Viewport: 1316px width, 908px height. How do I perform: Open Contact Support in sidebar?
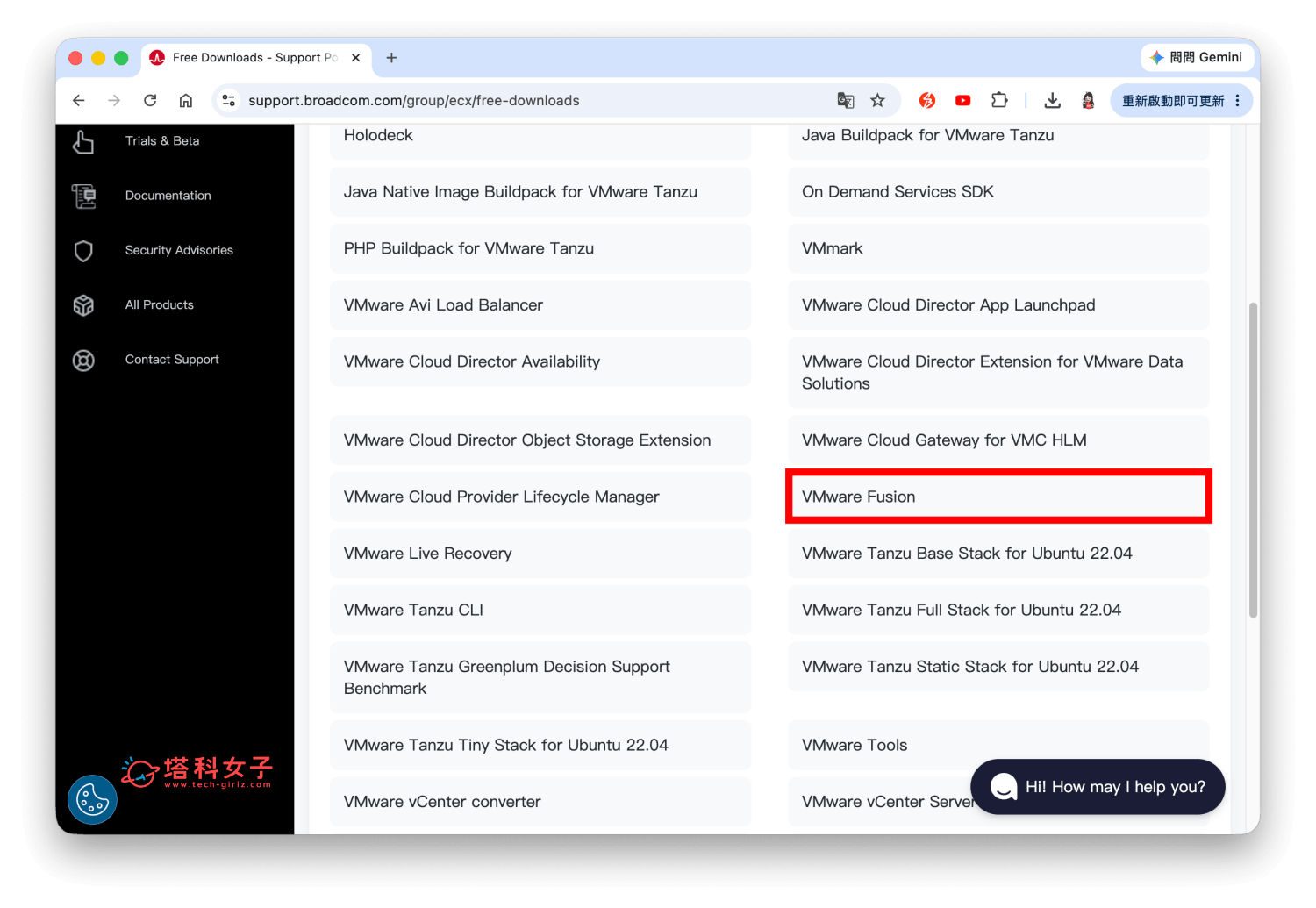172,360
